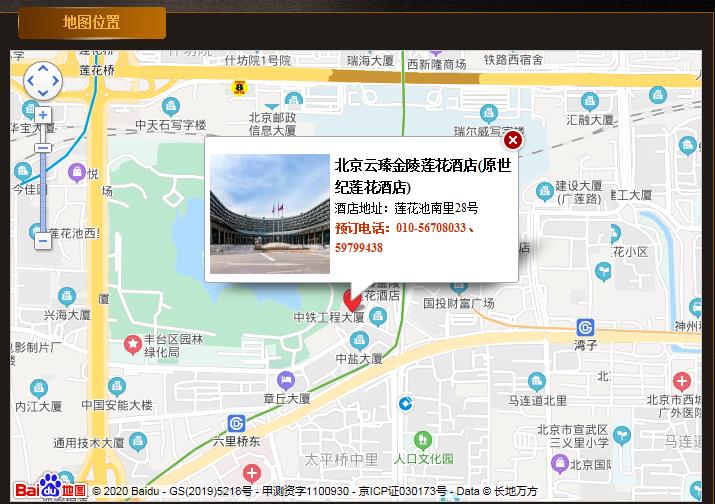Click the 中天石写字楼 building icon

point(171,107)
